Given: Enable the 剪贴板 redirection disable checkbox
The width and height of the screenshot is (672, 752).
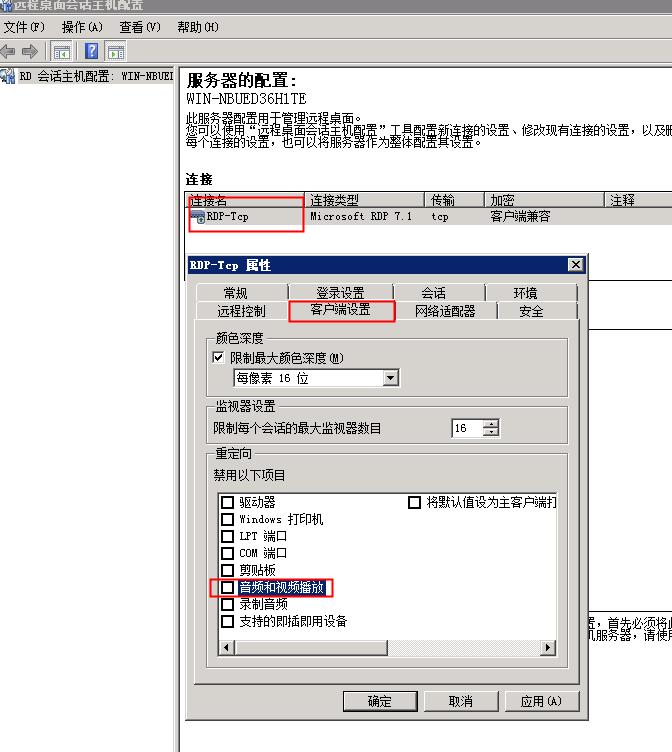Looking at the screenshot, I should pos(228,570).
